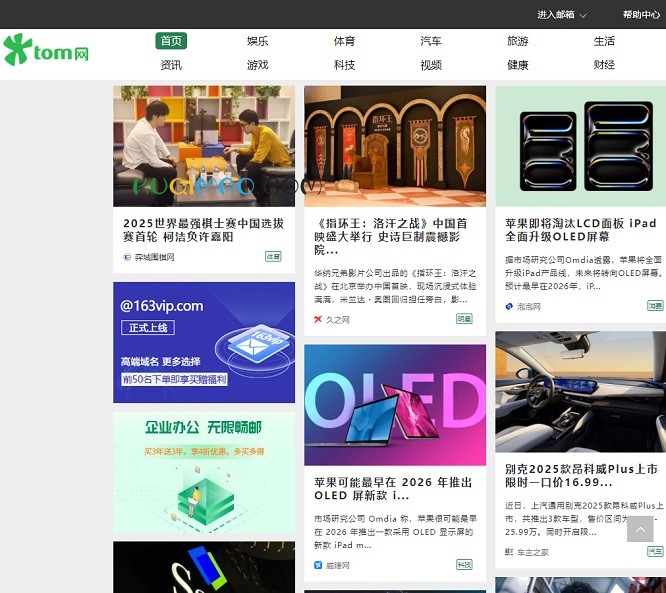Click 弈城围棋网 source name
This screenshot has height=593, width=666.
[x=155, y=257]
